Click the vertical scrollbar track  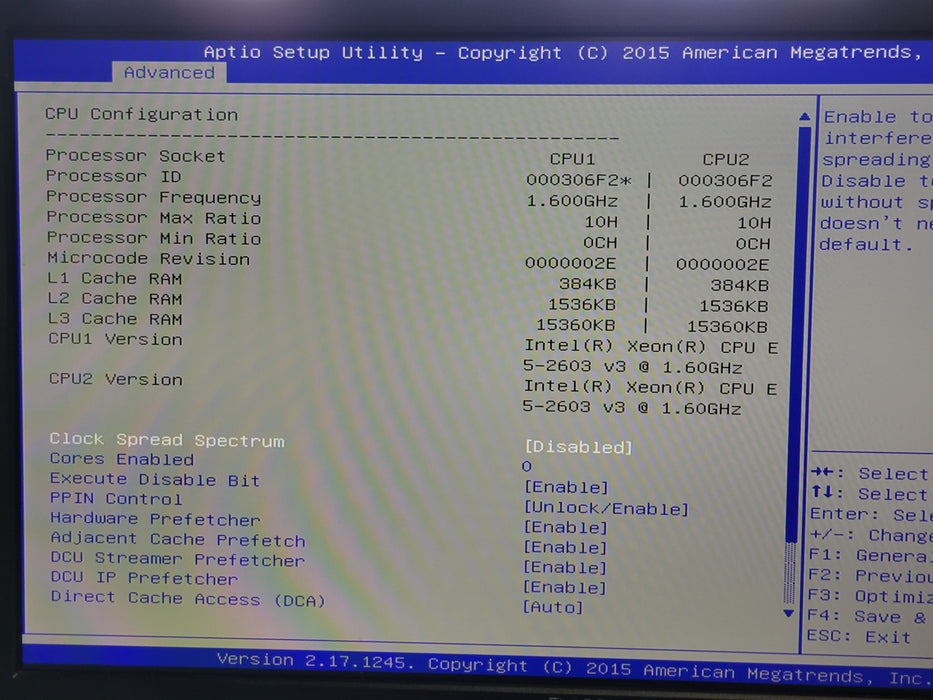tap(796, 364)
